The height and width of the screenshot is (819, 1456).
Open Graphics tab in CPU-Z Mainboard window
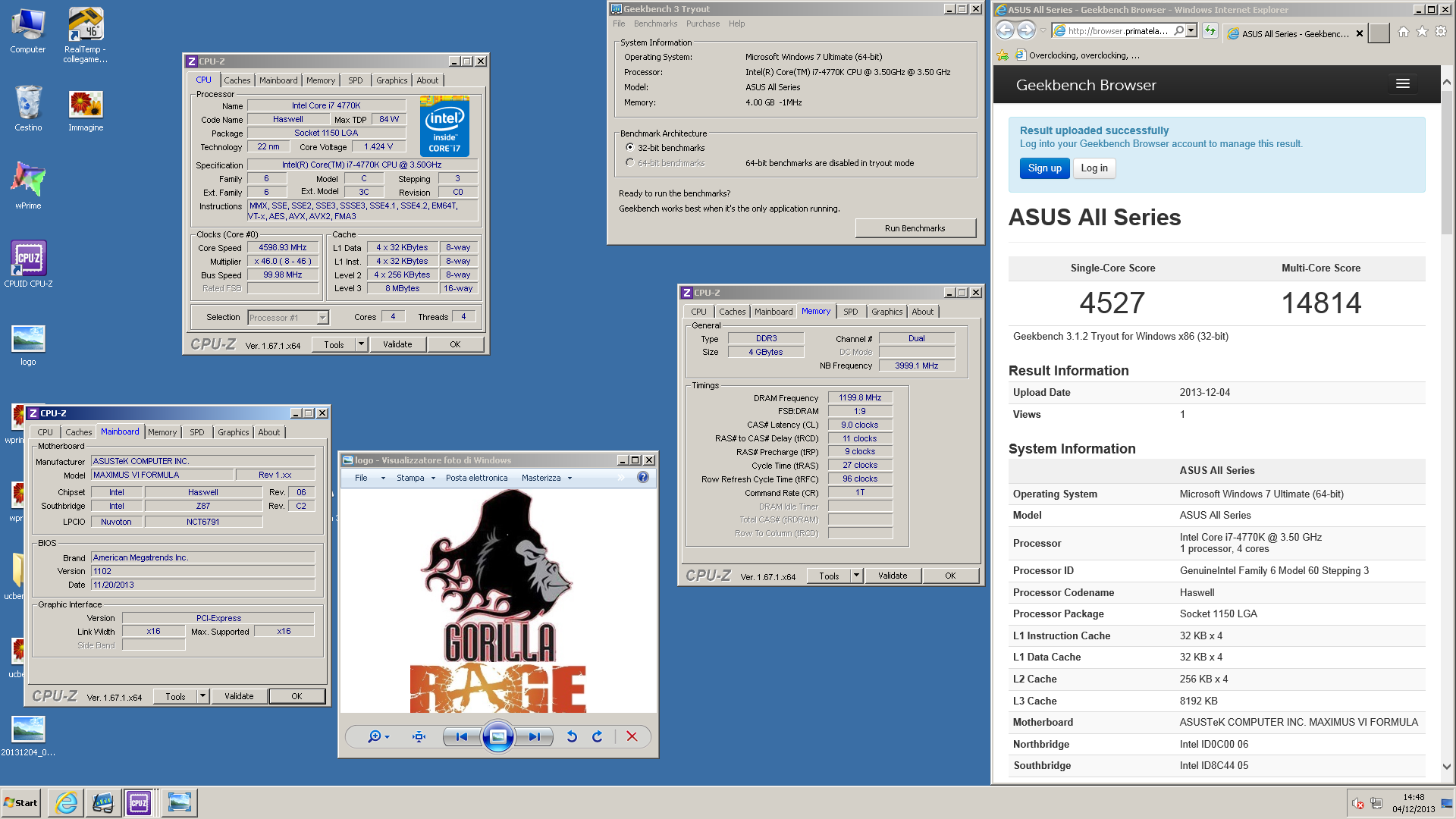(233, 432)
